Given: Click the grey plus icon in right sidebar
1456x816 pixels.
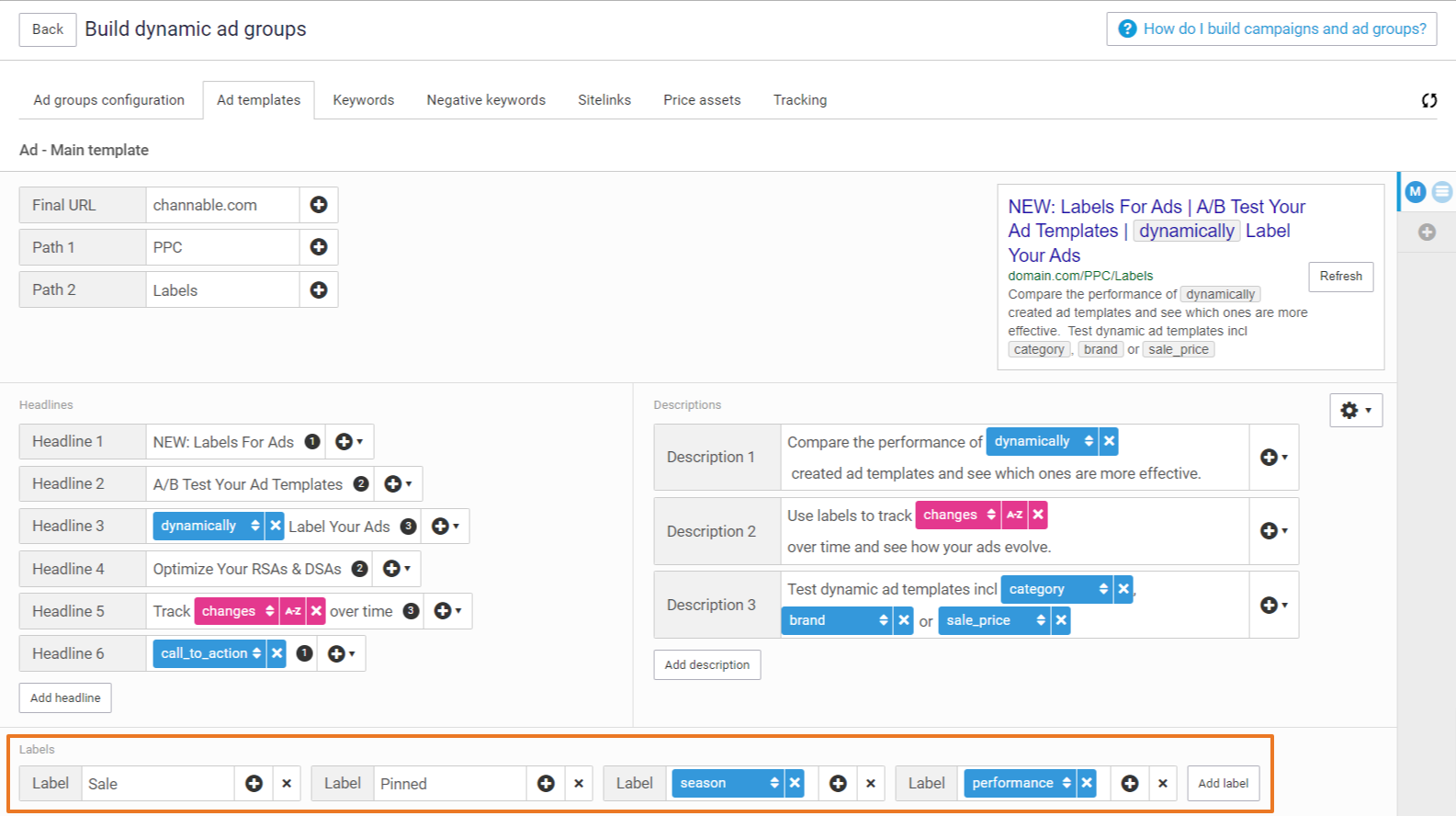Looking at the screenshot, I should [1427, 232].
